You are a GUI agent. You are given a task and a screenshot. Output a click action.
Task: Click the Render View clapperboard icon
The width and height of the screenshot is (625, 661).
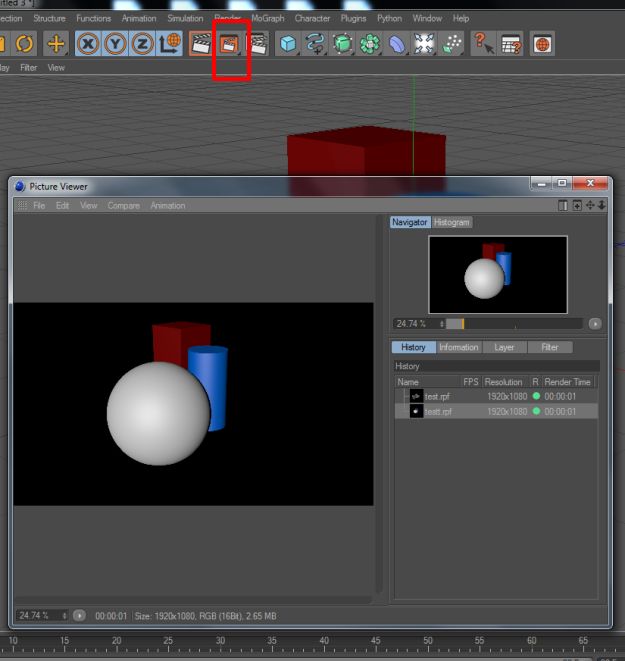click(x=201, y=44)
